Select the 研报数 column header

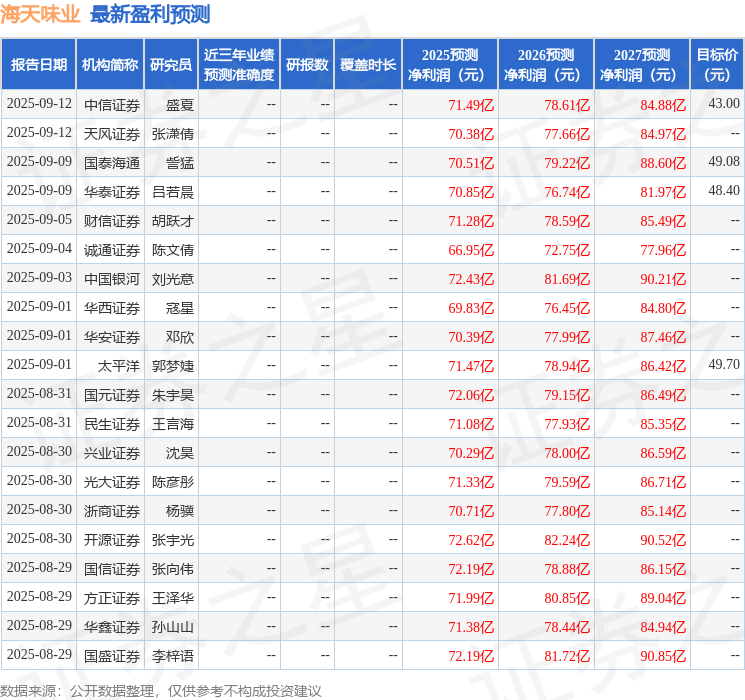click(307, 65)
